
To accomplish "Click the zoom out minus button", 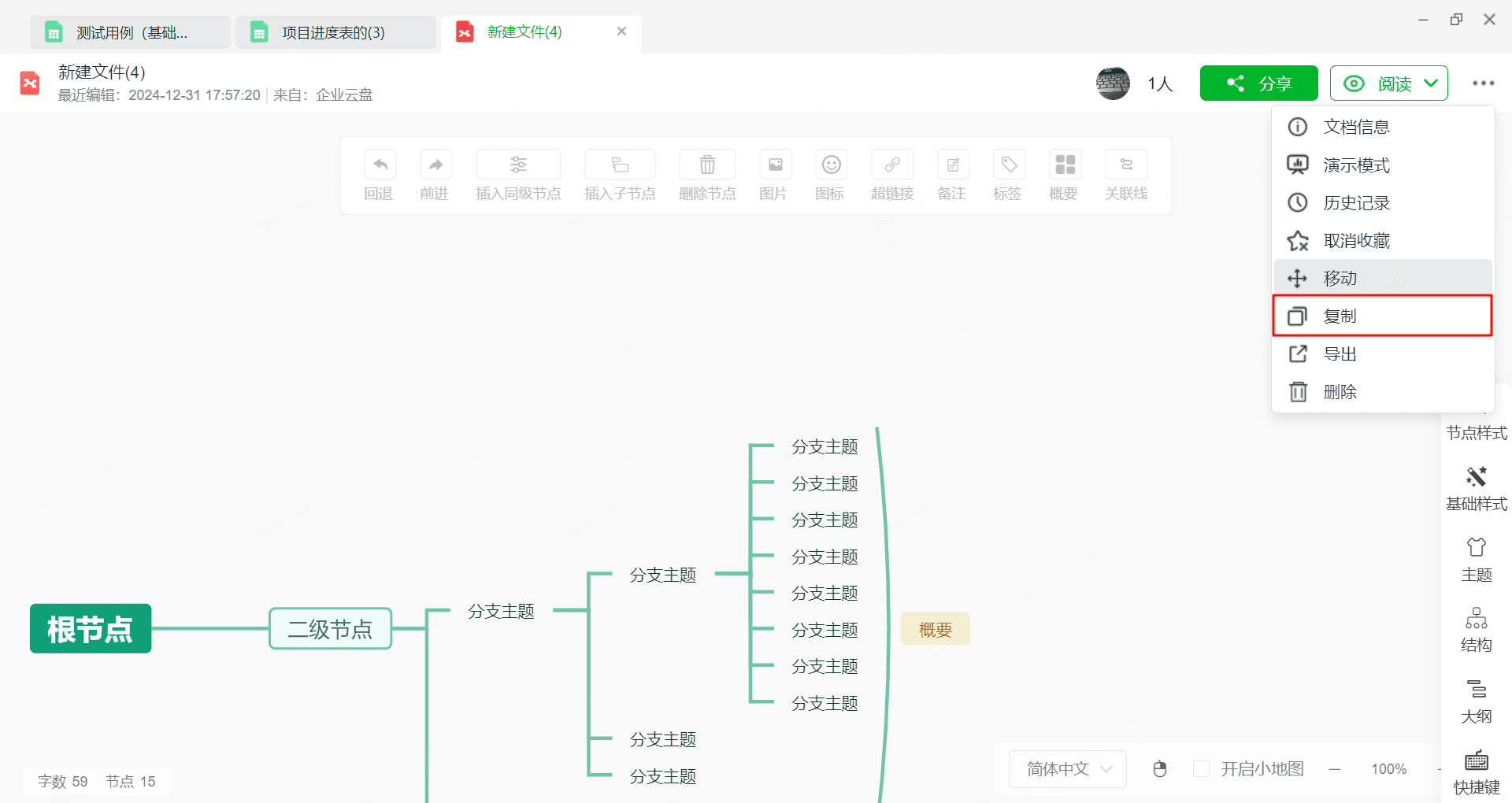I will click(1335, 769).
